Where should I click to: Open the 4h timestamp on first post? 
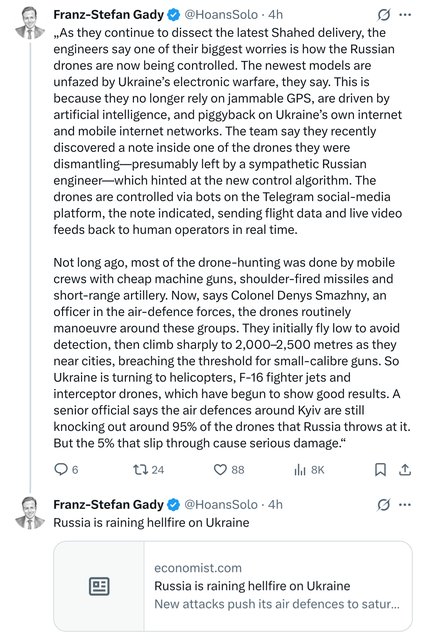pyautogui.click(x=276, y=15)
